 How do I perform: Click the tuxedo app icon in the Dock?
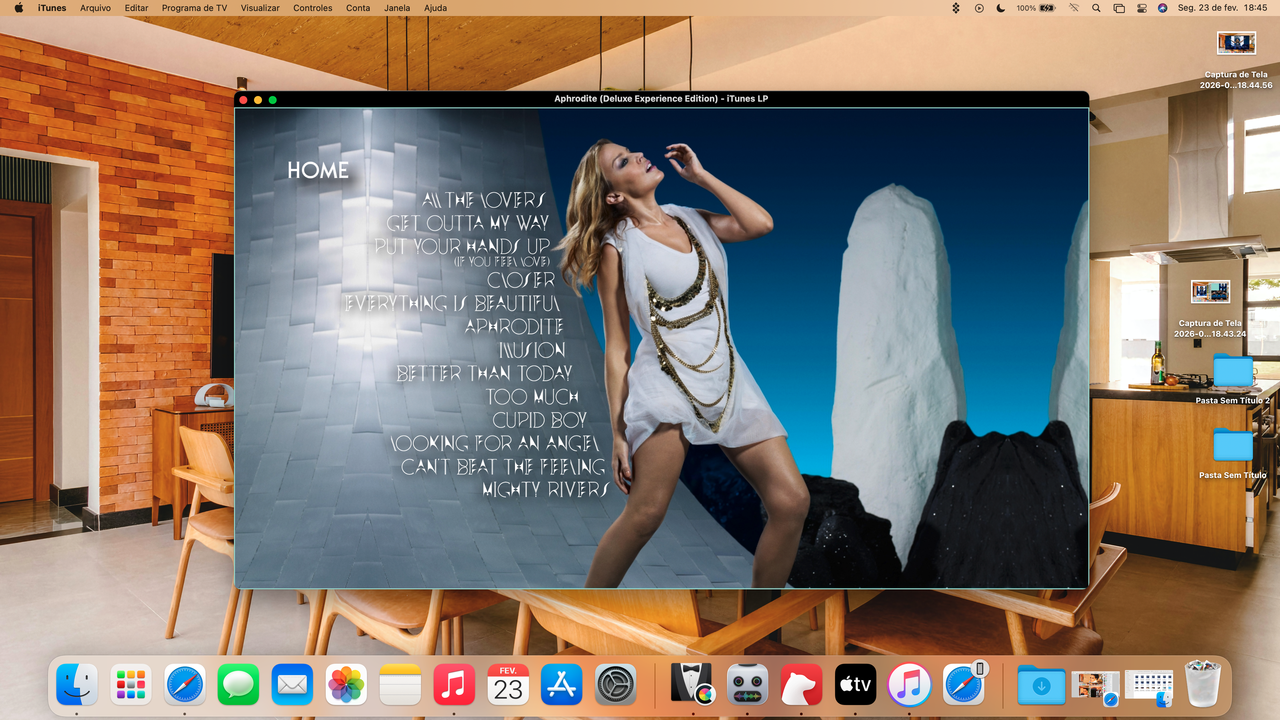coord(692,685)
